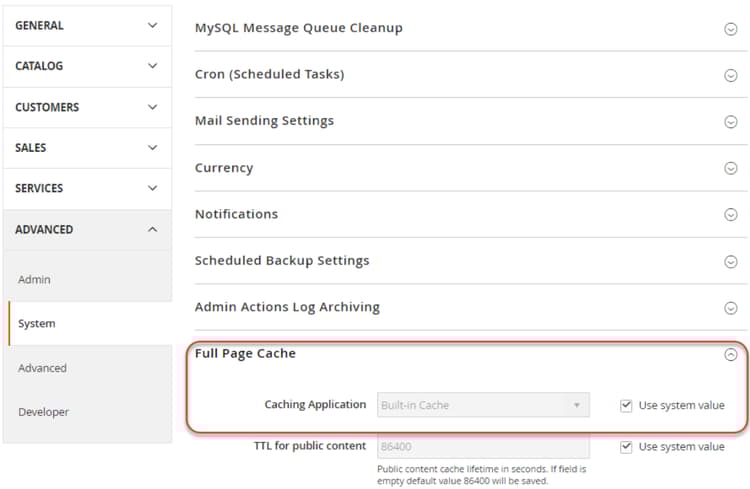Expand Scheduled Backup Settings circle icon

(x=730, y=262)
